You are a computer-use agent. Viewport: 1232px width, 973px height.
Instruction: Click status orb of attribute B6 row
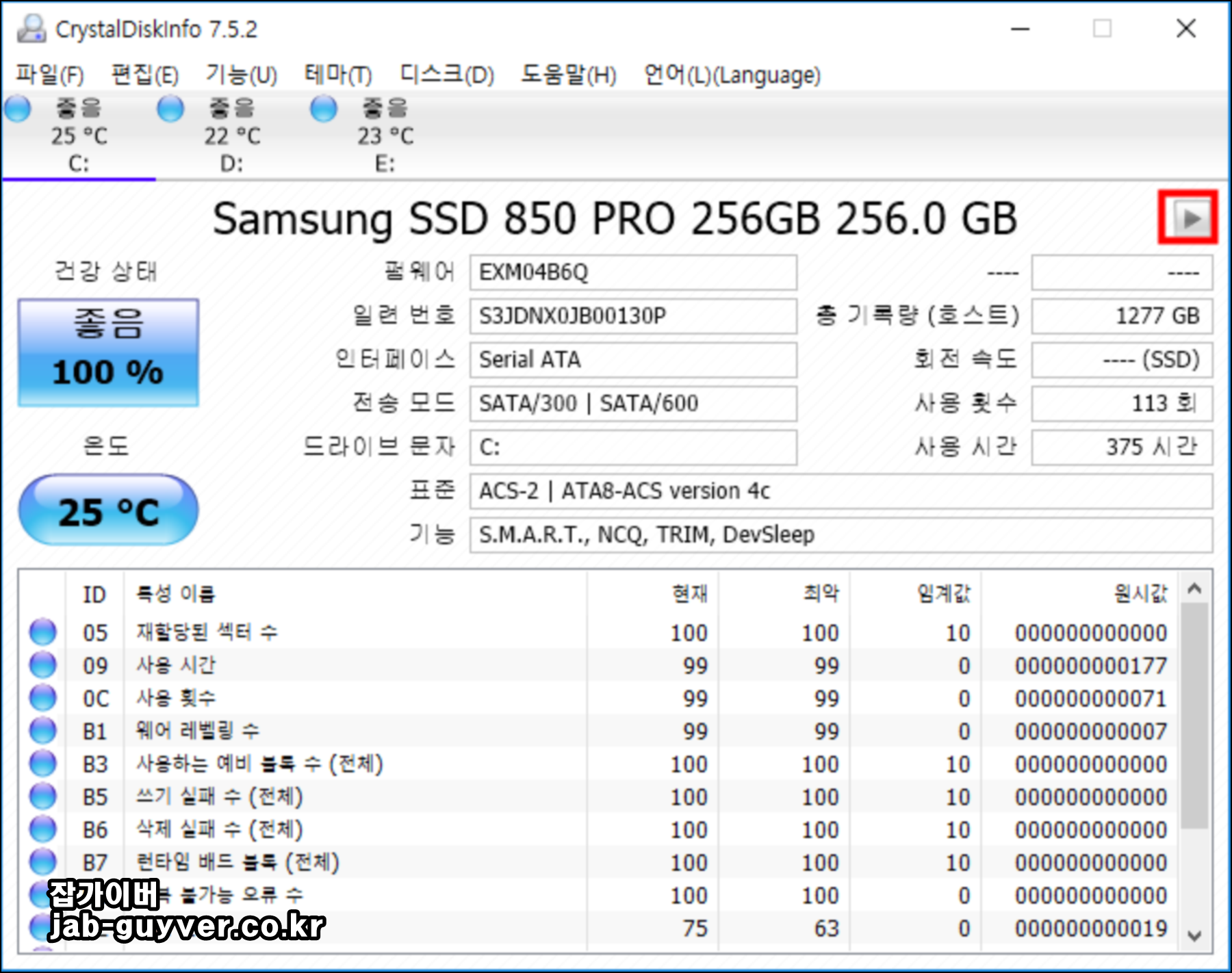(x=42, y=829)
